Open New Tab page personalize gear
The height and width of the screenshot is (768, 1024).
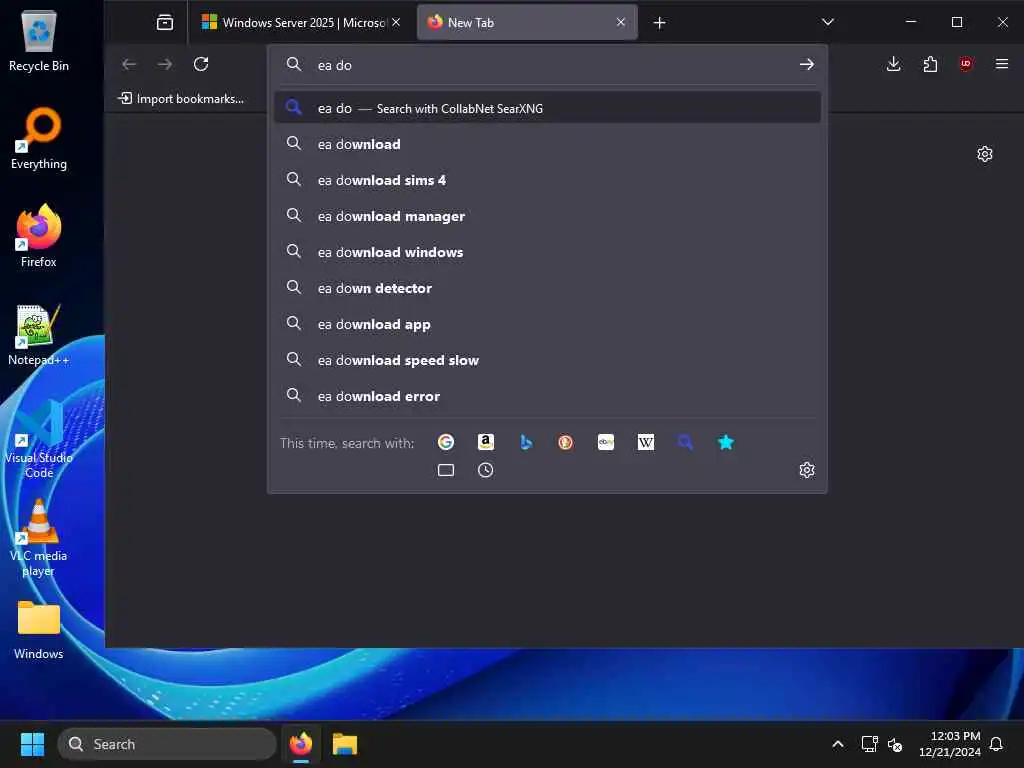(985, 154)
